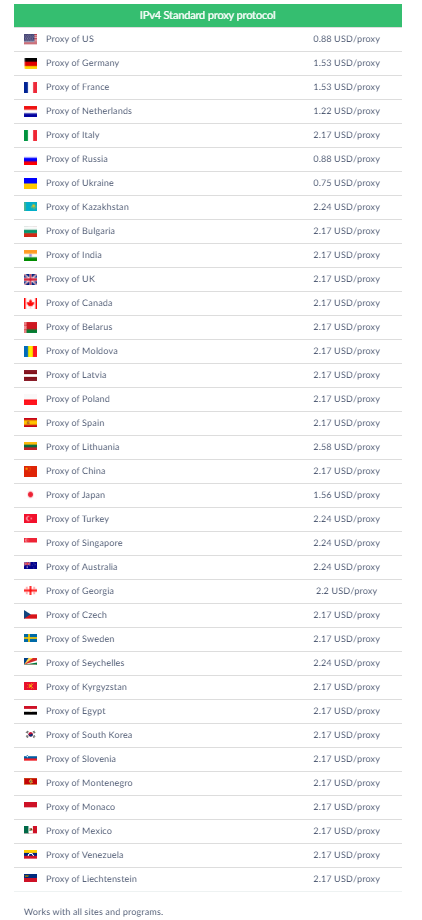
Task: Click the IPv4 Standard proxy protocol header
Action: [208, 16]
